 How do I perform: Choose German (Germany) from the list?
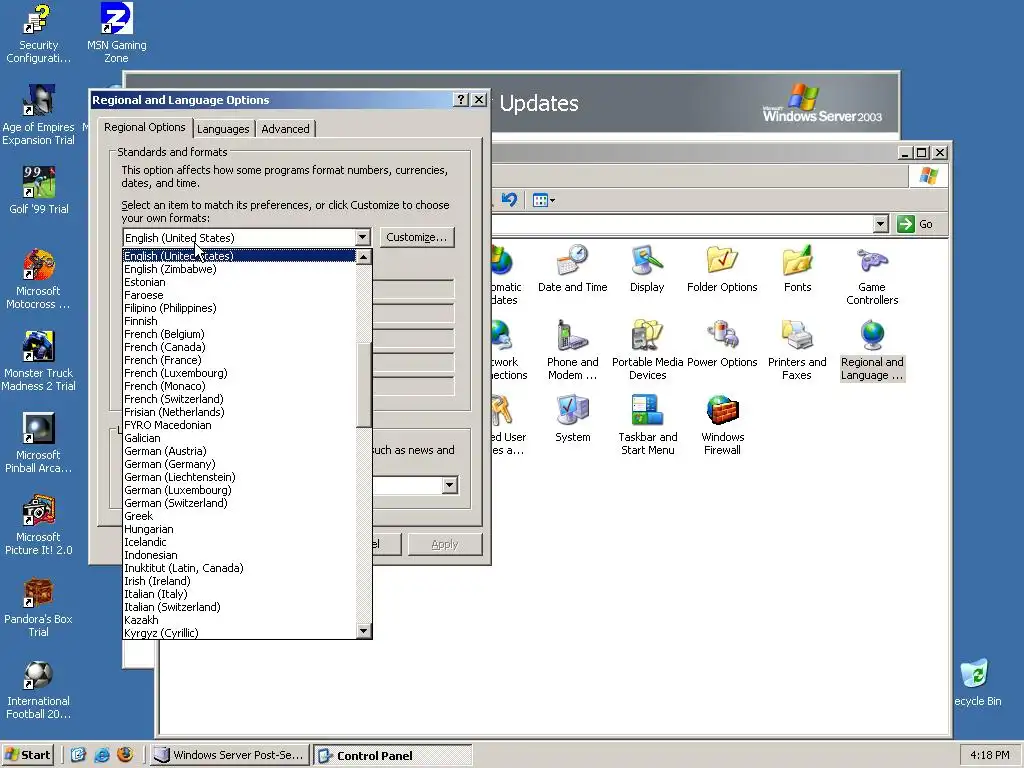[x=239, y=464]
